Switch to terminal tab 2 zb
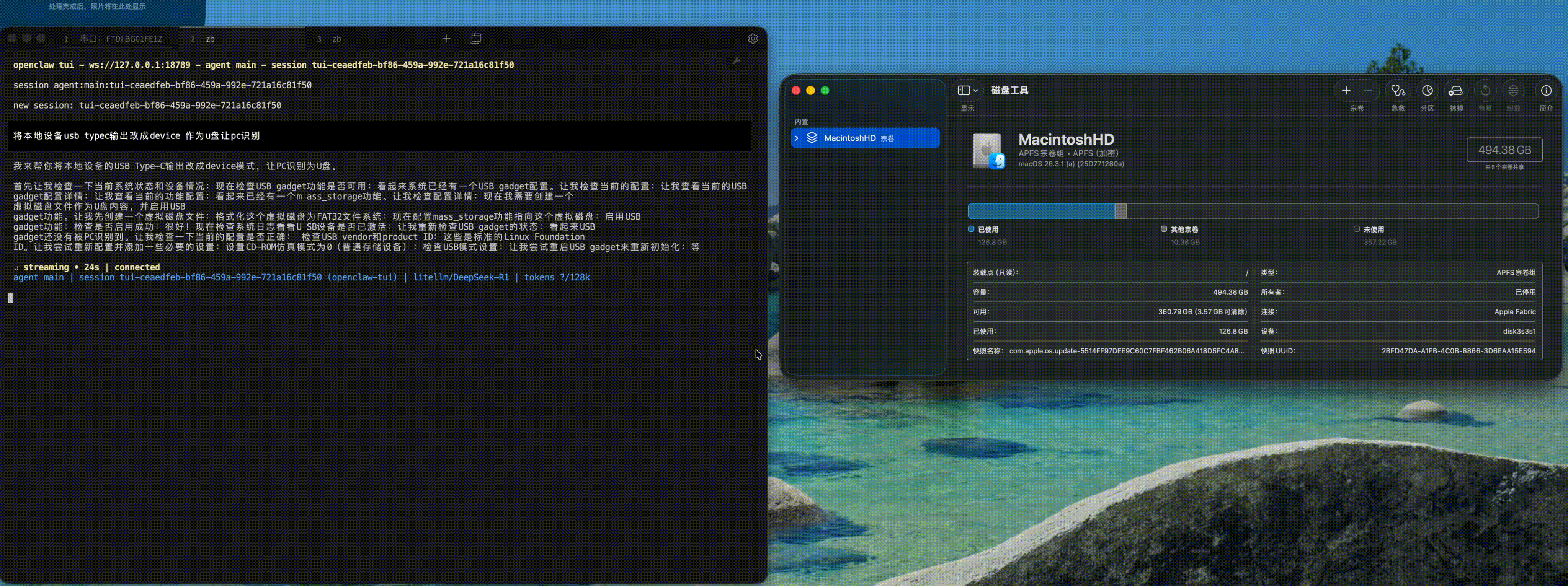The image size is (1568, 586). [243, 38]
